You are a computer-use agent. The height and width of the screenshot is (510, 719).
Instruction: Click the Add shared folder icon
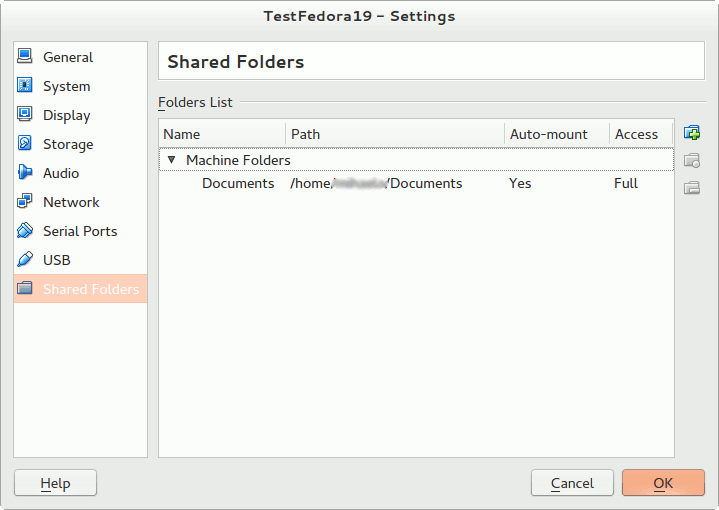point(691,133)
